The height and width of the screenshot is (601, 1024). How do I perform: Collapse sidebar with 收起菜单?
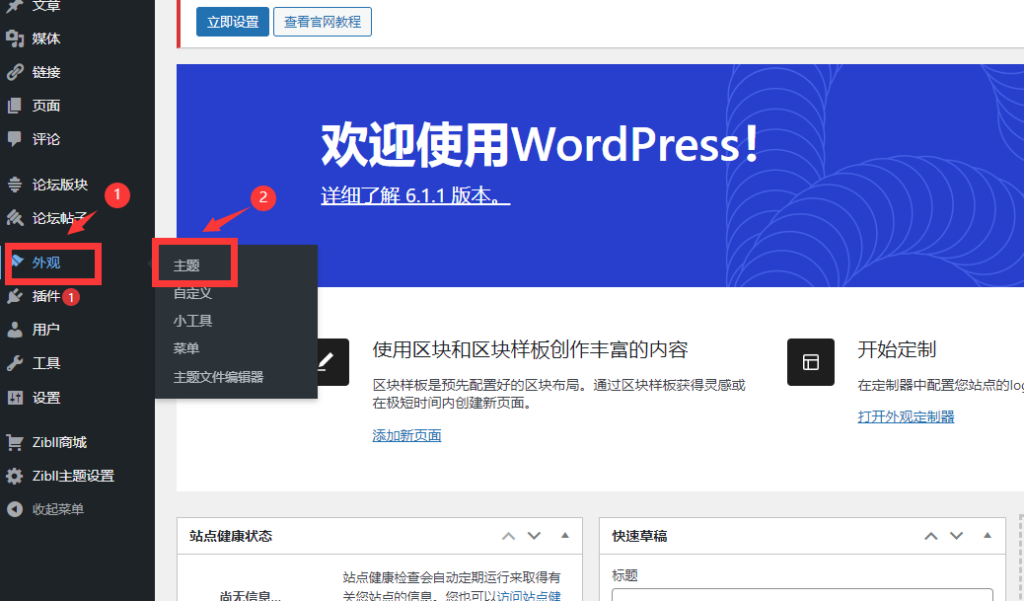point(58,510)
